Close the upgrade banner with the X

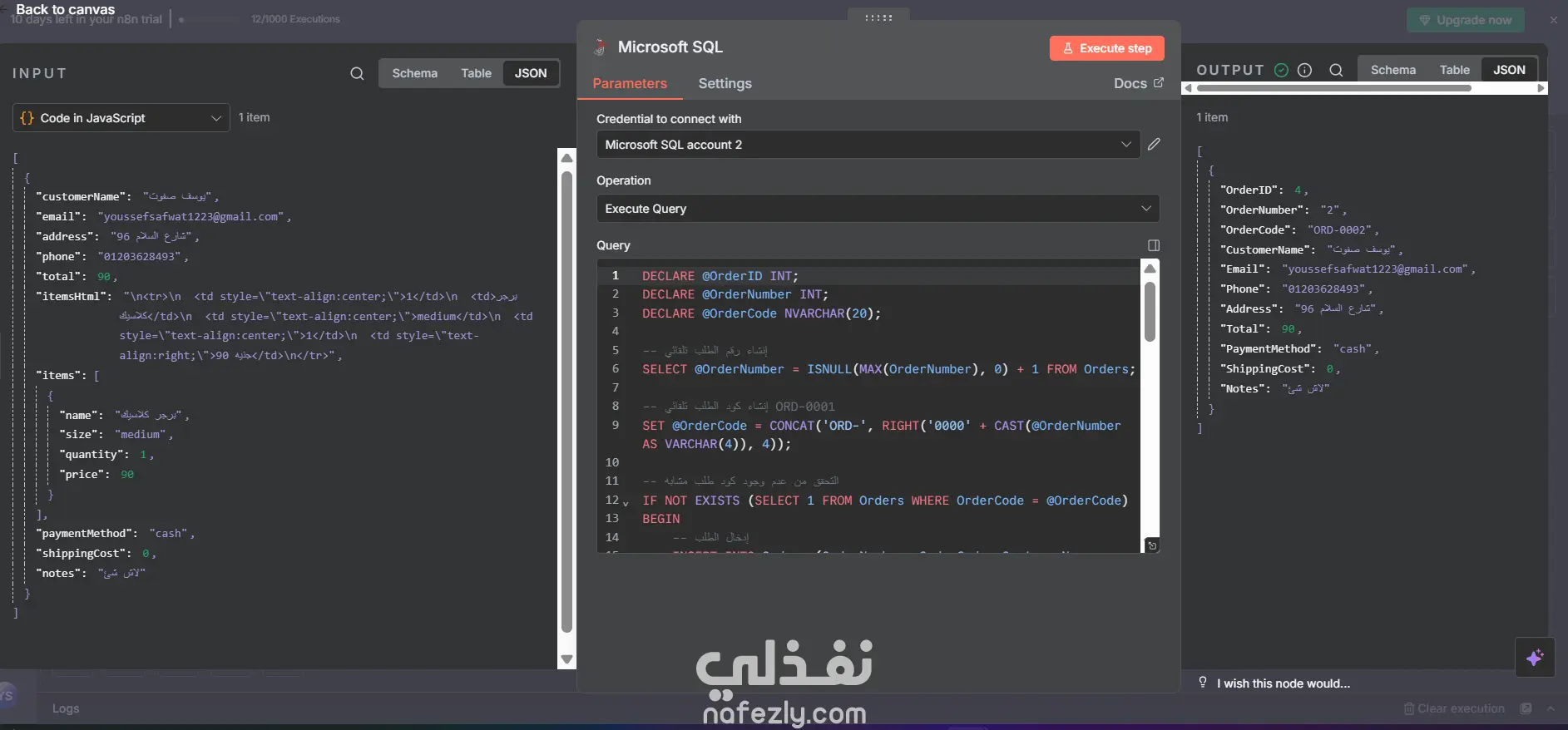click(1554, 20)
